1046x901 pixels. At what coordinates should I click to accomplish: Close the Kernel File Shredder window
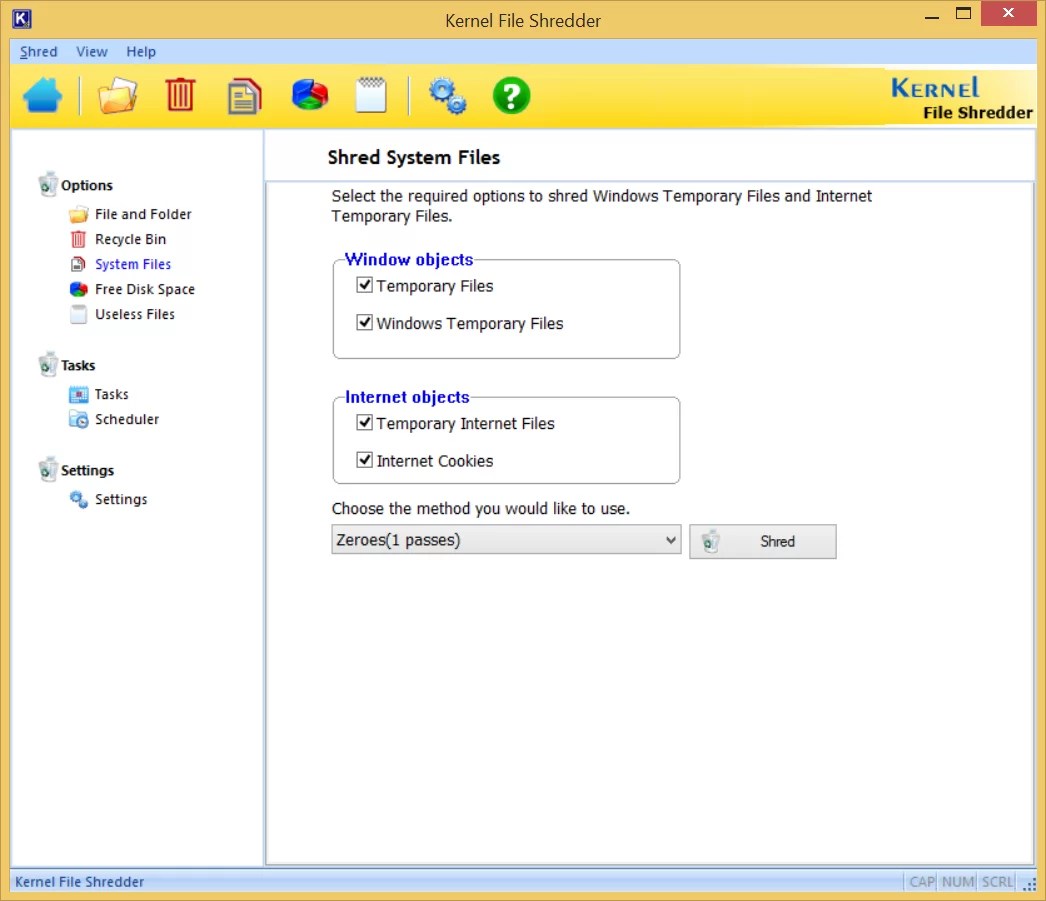(1008, 13)
